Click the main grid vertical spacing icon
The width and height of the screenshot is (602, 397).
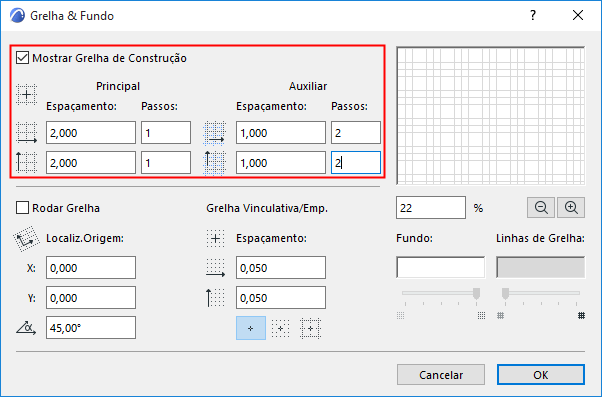pos(26,162)
